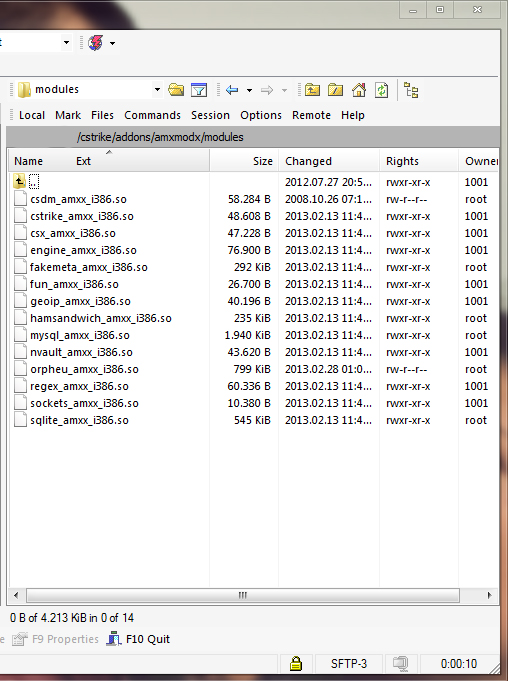Click the lightning session icon

click(x=96, y=43)
